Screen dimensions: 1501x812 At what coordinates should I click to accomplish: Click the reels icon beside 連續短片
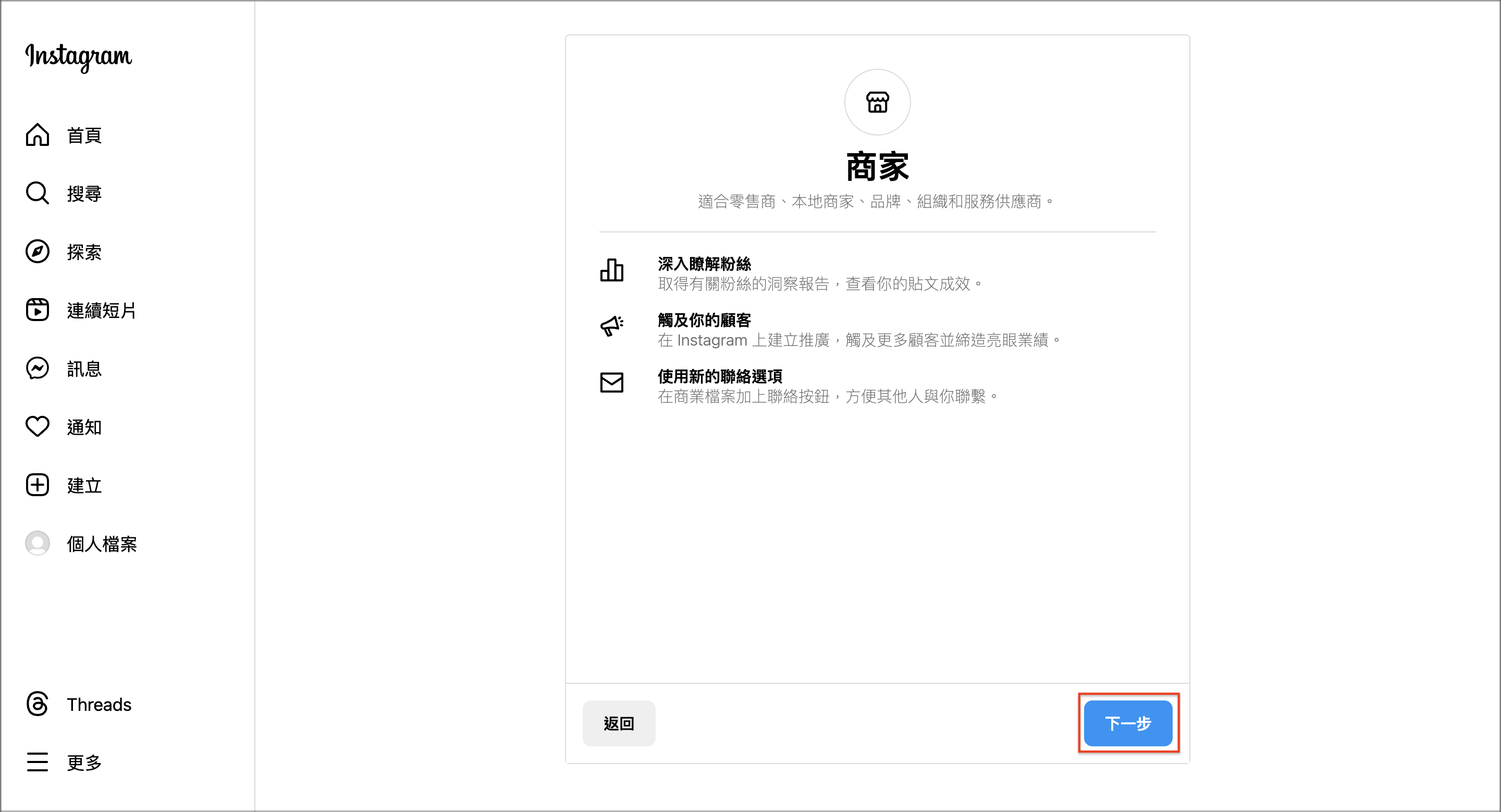38,310
